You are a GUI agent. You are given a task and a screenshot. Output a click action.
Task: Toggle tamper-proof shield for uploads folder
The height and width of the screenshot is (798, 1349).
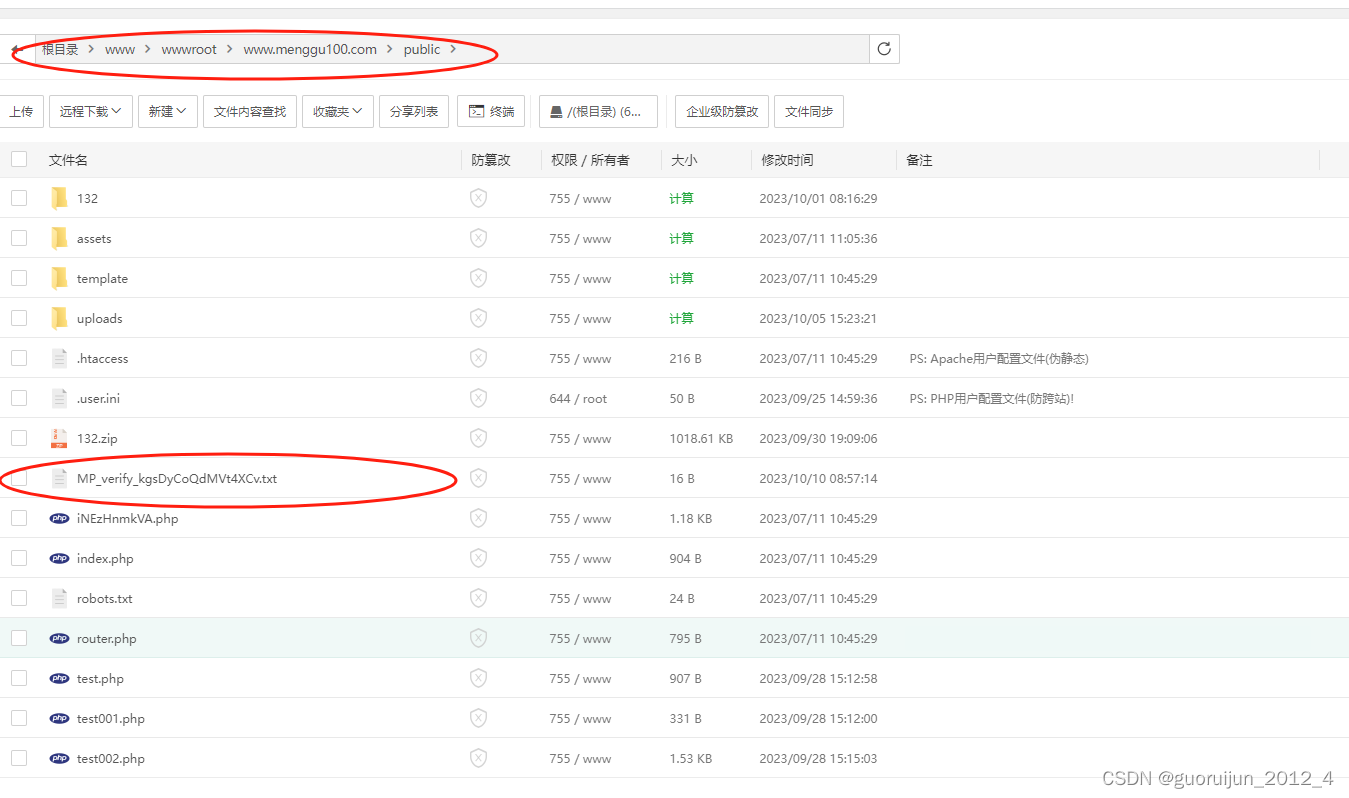[x=478, y=318]
